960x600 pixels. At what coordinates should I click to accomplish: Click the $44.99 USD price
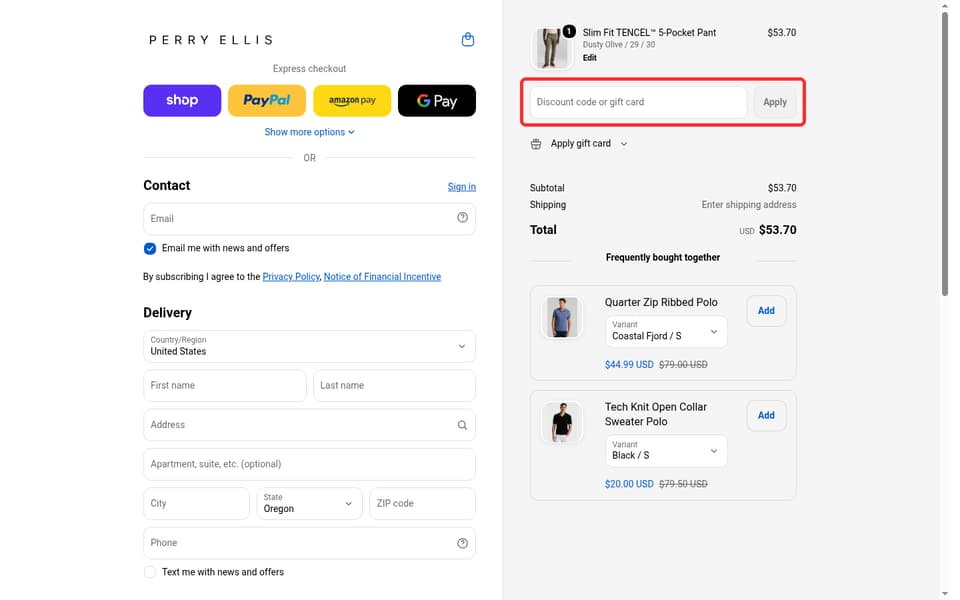click(629, 365)
